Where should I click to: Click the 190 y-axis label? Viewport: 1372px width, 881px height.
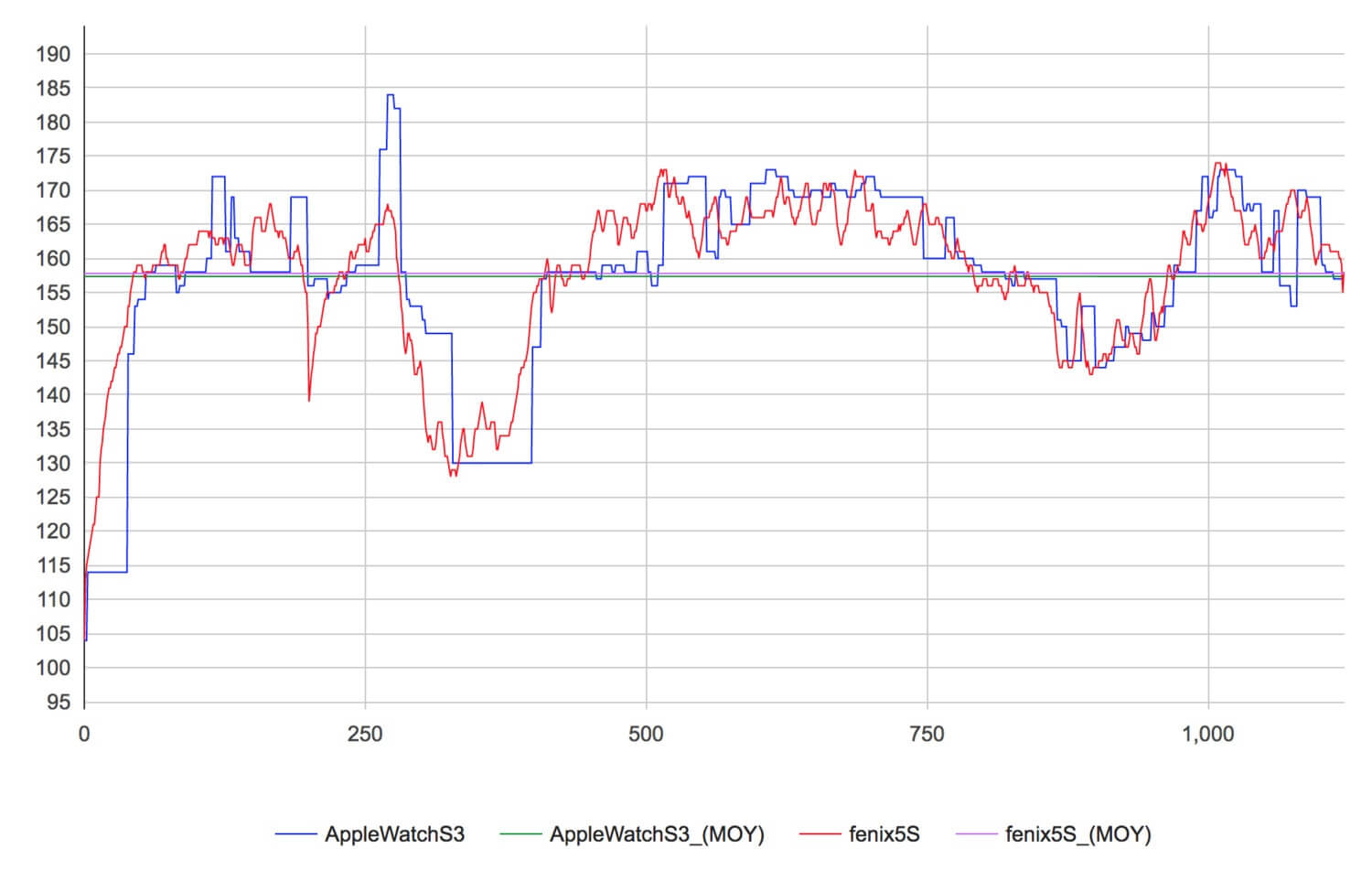click(x=53, y=54)
